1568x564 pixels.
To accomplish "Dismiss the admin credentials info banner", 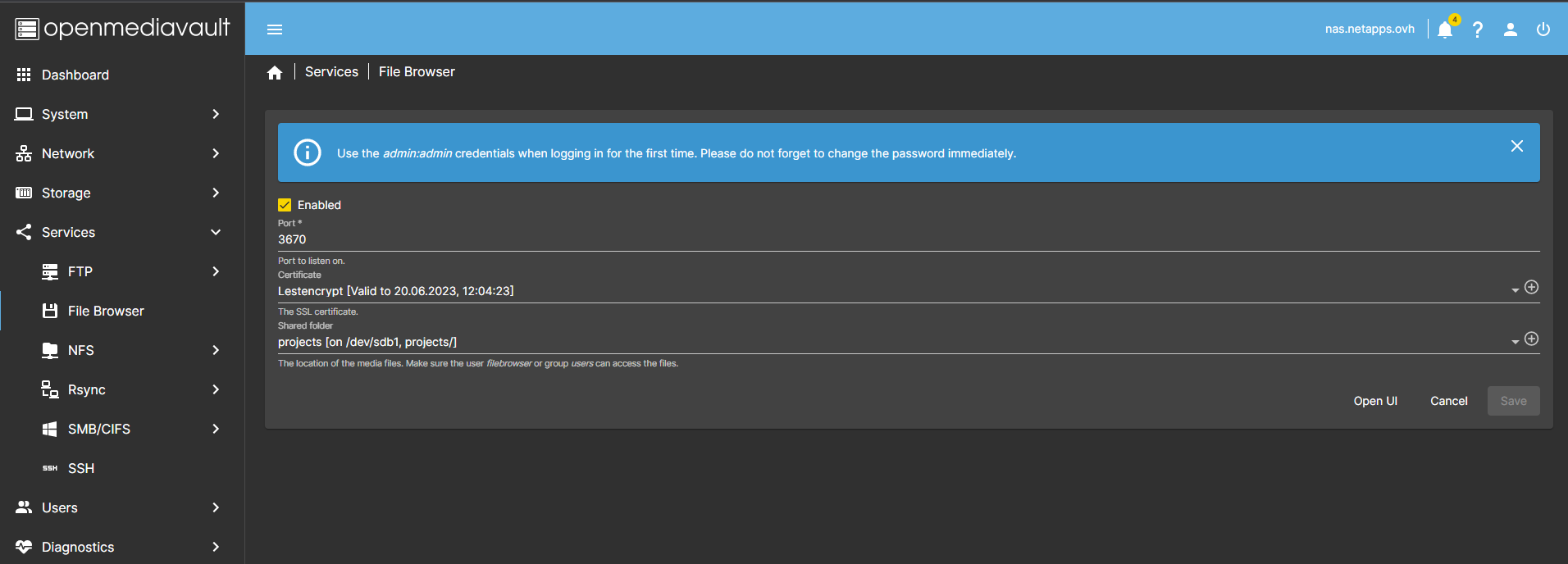I will pos(1516,146).
